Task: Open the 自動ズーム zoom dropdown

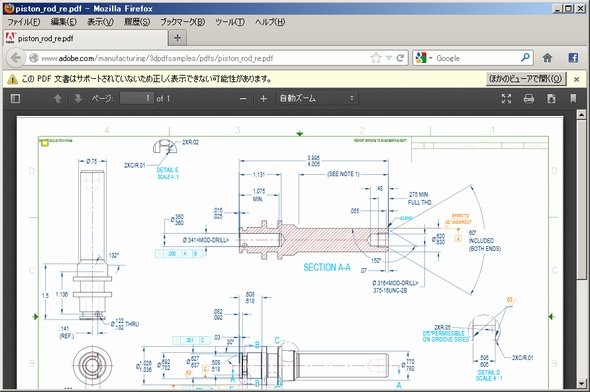Action: [x=317, y=99]
